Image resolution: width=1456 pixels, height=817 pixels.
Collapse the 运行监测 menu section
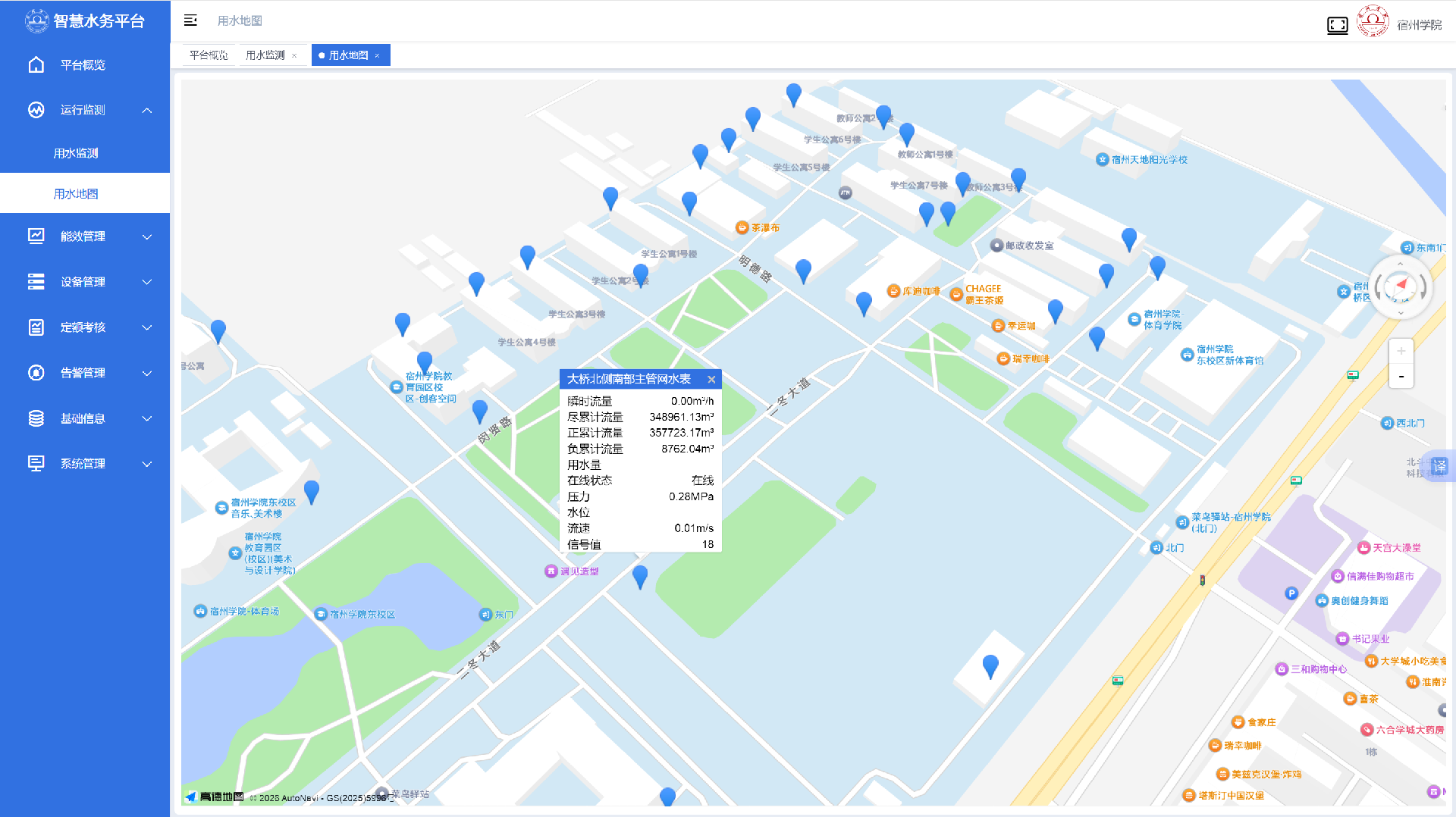point(147,111)
